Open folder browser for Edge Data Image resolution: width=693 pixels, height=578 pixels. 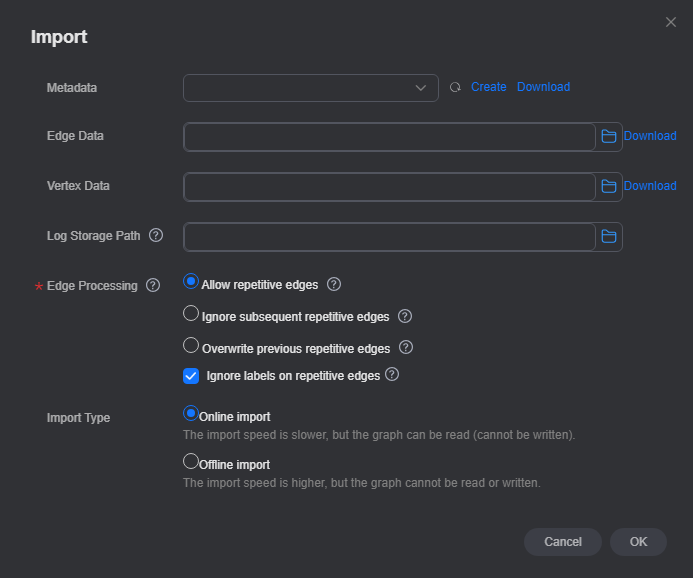pyautogui.click(x=609, y=137)
